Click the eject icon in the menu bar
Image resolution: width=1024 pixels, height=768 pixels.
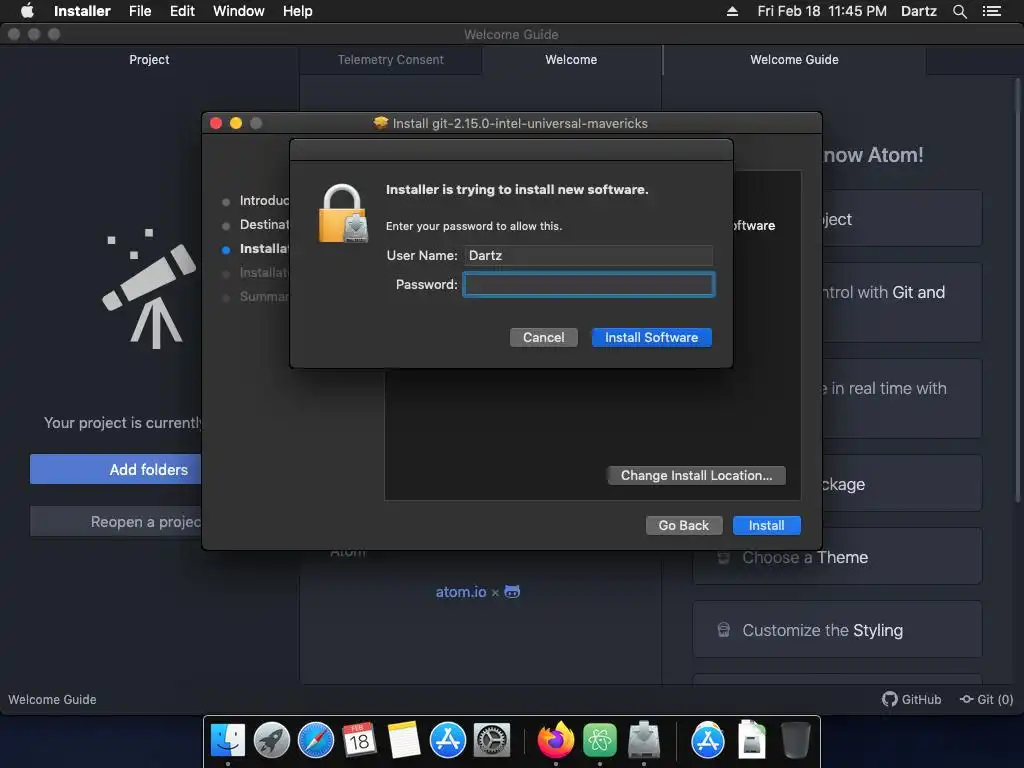tap(732, 11)
